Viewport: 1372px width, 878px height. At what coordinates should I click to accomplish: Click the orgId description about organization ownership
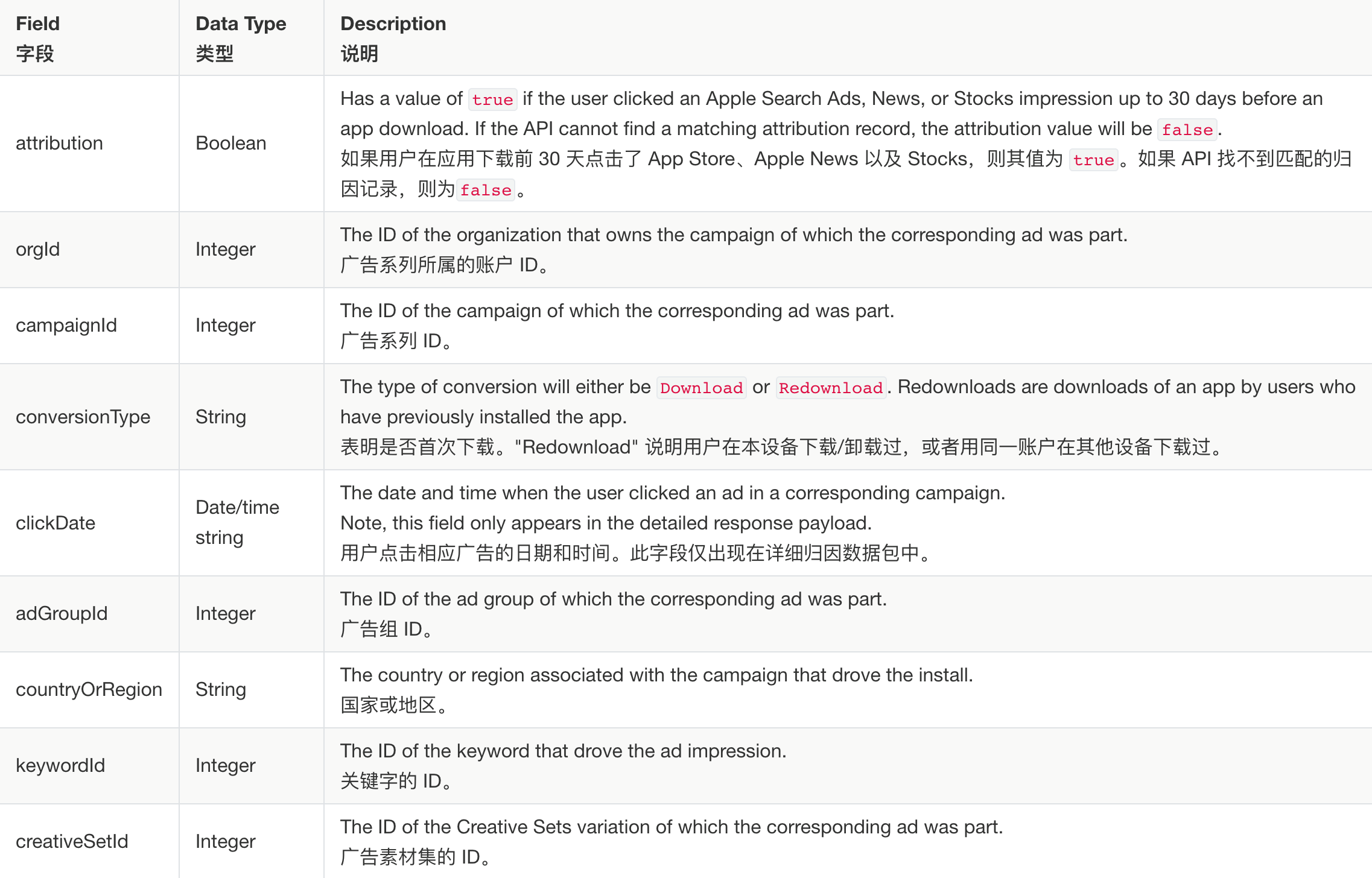click(734, 235)
